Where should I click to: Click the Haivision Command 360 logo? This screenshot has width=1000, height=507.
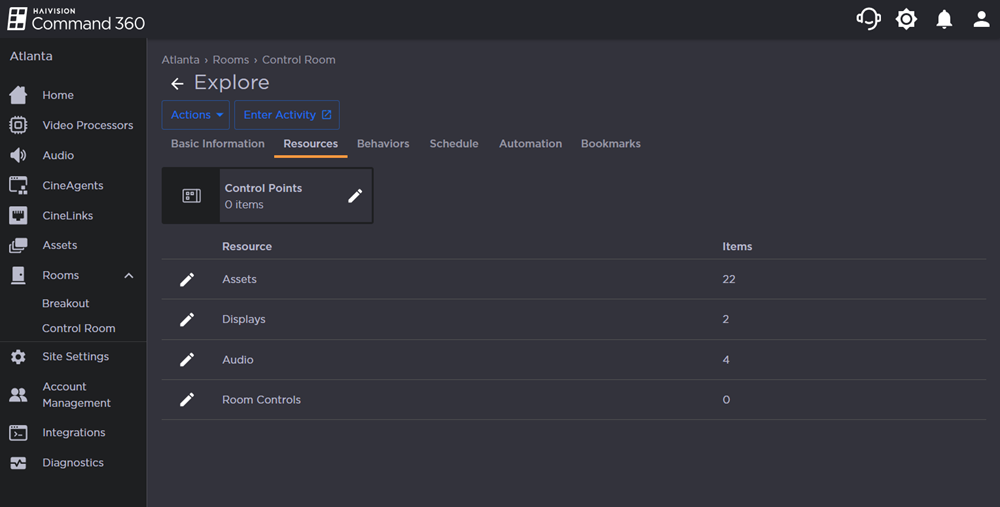tap(76, 19)
